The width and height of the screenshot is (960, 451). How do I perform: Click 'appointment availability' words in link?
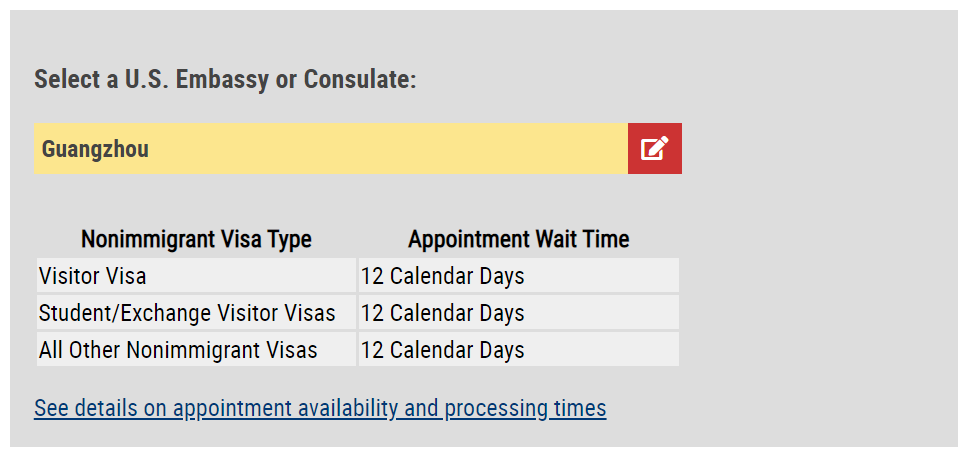point(285,408)
